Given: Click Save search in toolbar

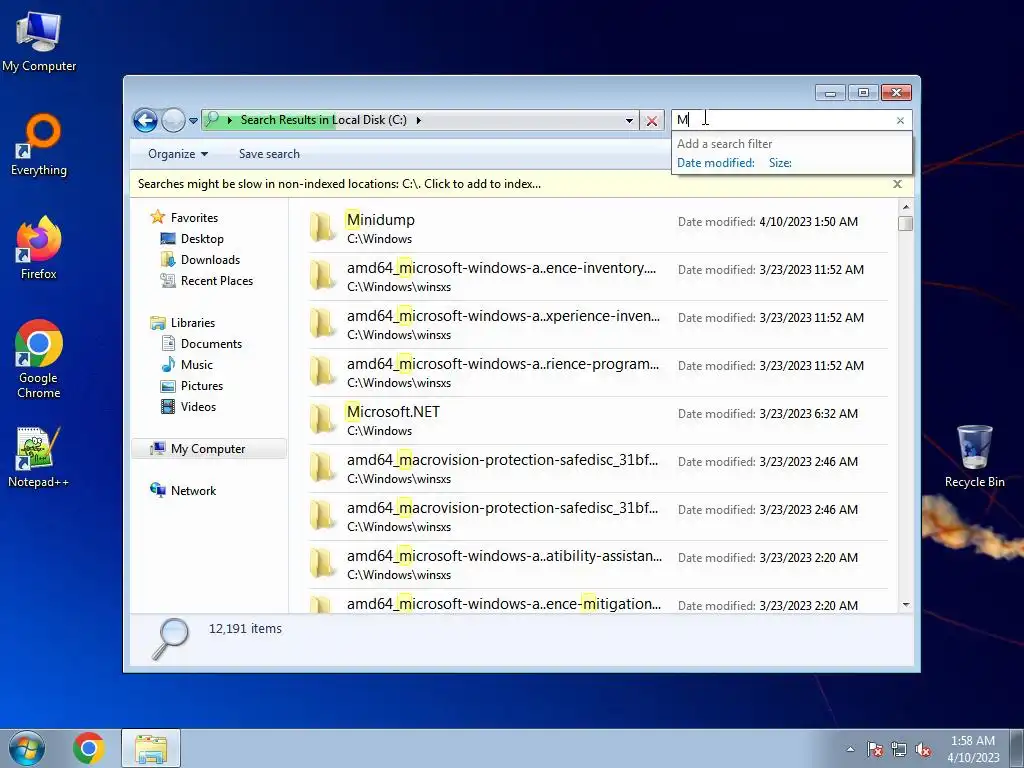Looking at the screenshot, I should point(269,154).
